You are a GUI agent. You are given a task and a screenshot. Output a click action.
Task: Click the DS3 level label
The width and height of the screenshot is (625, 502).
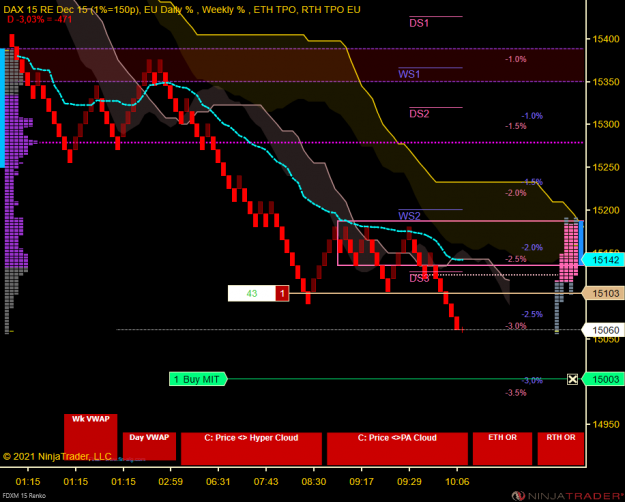point(419,278)
